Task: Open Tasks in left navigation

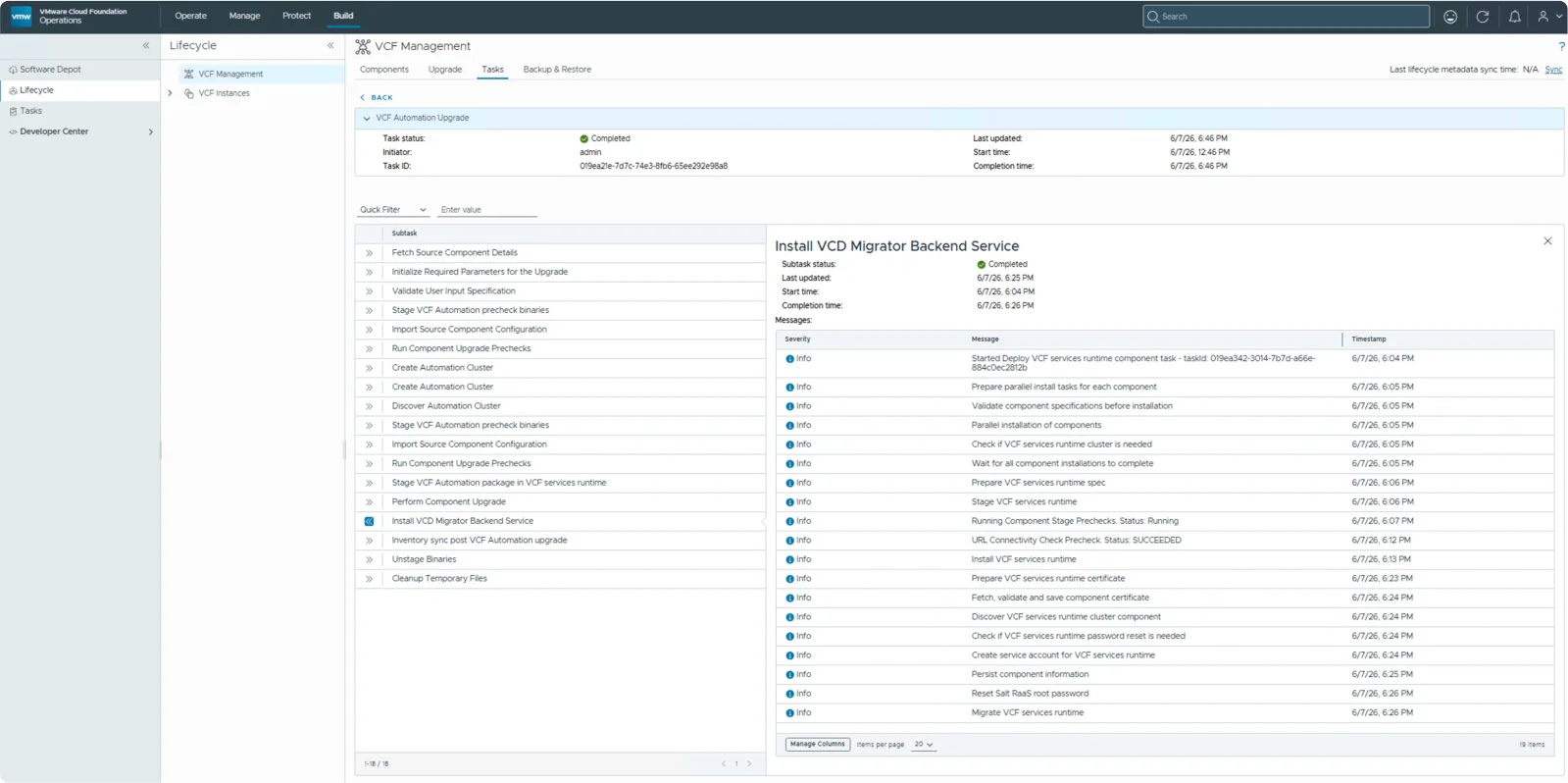Action: (x=30, y=111)
